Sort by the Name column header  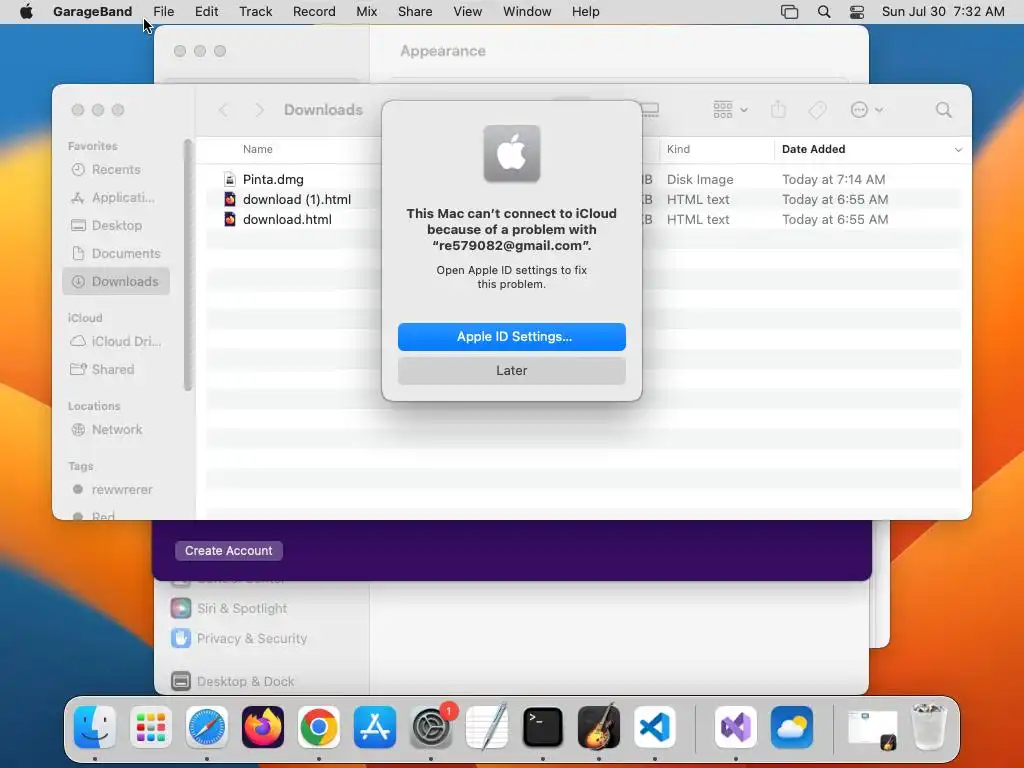[x=257, y=149]
